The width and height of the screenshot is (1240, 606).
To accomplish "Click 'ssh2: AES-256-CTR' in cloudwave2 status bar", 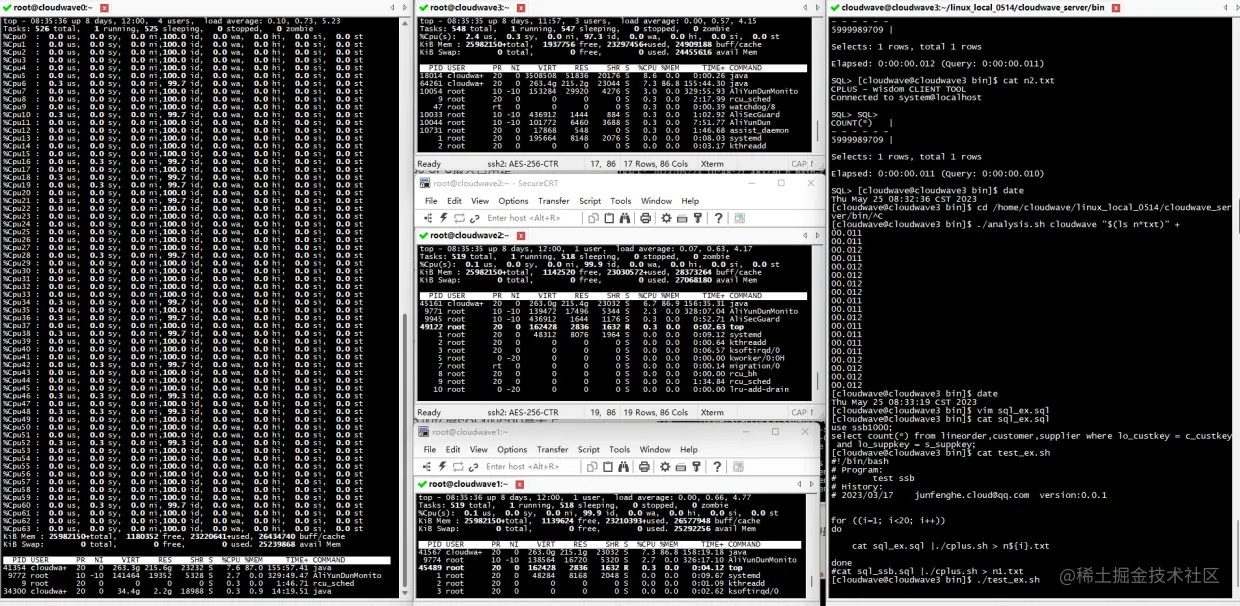I will point(523,412).
